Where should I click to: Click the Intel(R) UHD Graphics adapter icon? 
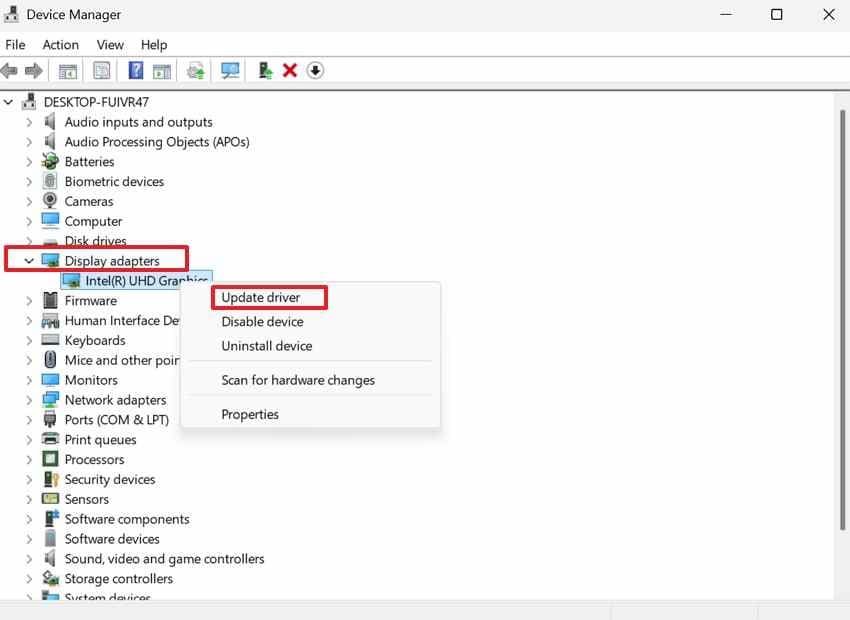pyautogui.click(x=72, y=280)
